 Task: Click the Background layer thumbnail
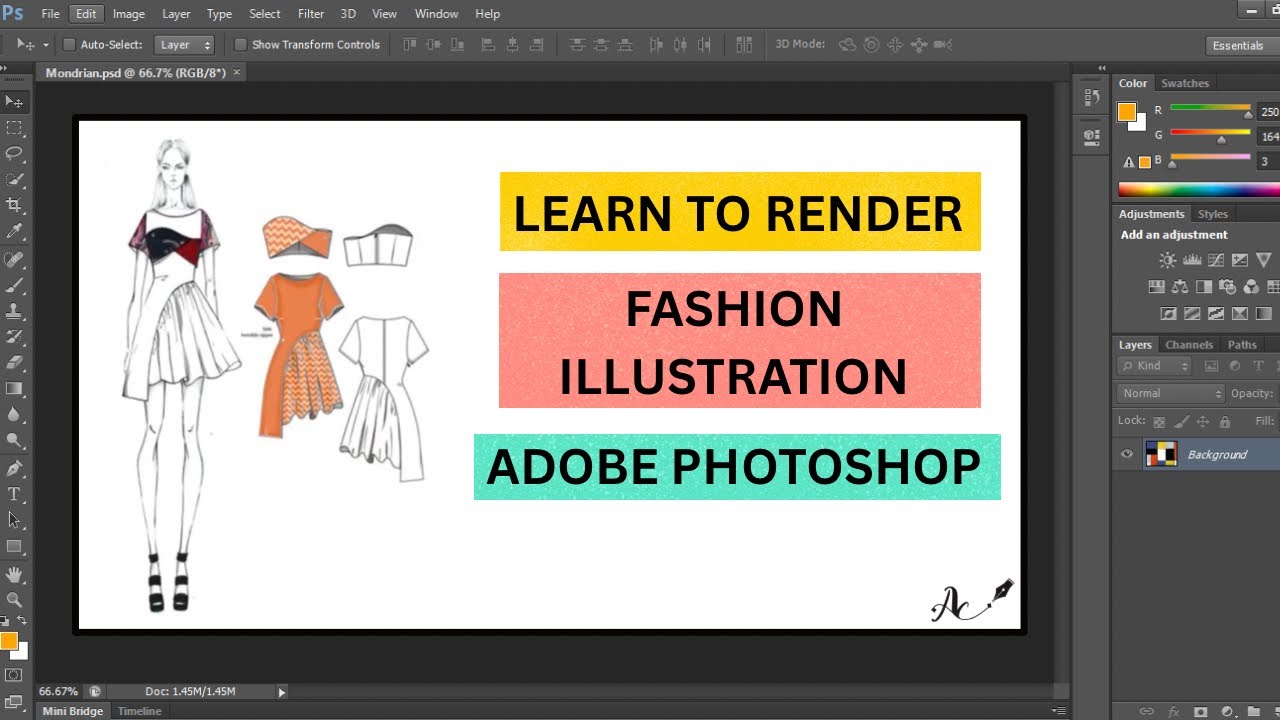(1161, 454)
